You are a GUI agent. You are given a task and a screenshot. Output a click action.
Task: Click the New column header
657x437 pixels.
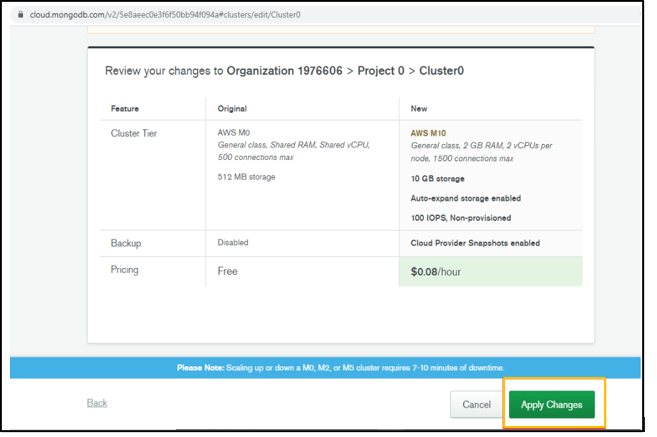click(x=420, y=108)
